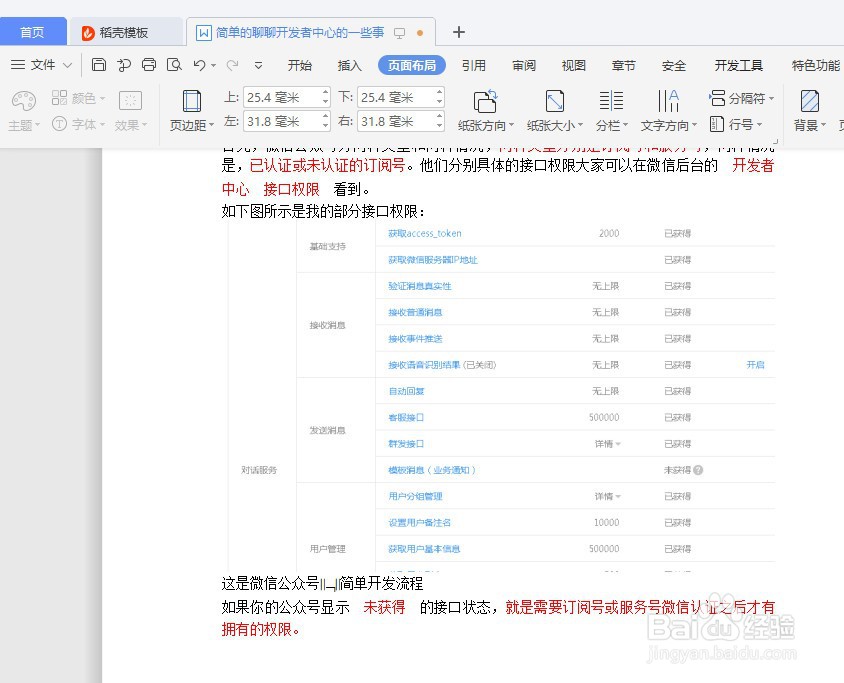Open the 文件 file menu dropdown

(41, 64)
